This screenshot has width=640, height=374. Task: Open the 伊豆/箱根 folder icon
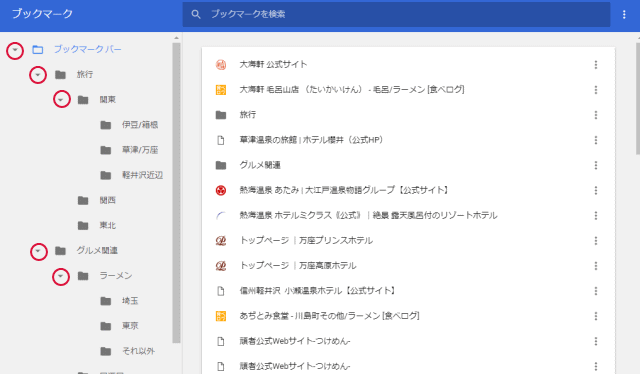[106, 125]
